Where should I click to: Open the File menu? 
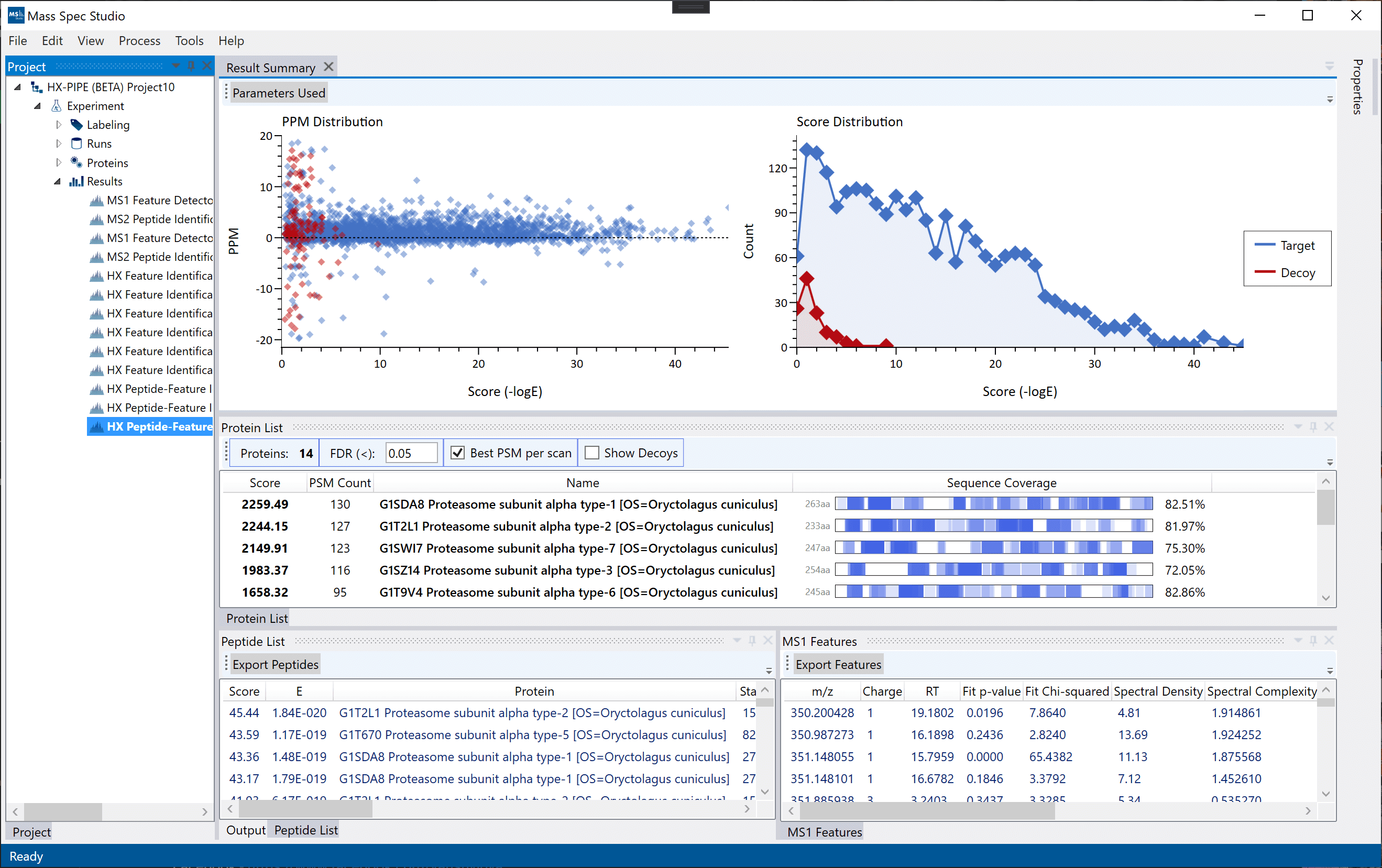pos(18,41)
